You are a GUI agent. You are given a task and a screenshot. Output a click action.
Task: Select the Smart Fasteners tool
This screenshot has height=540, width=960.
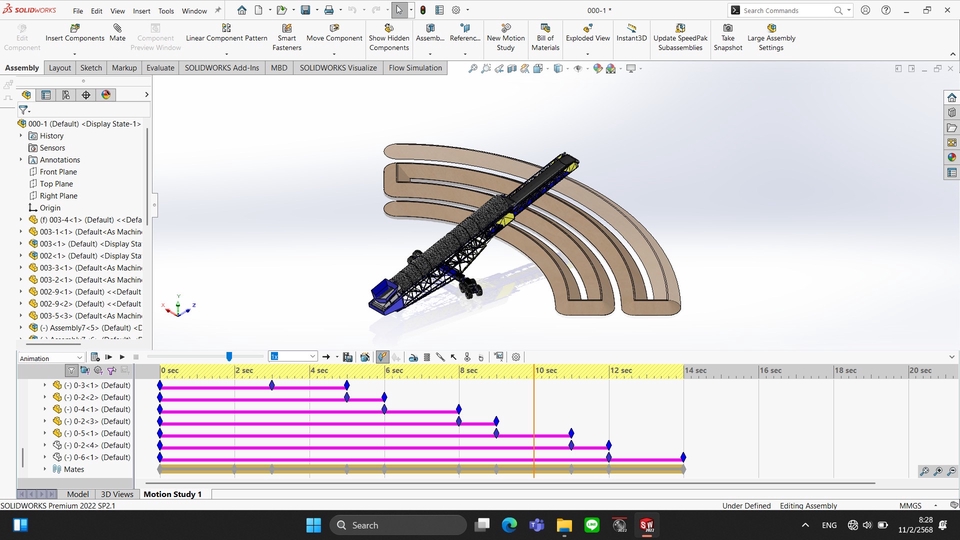(x=287, y=28)
